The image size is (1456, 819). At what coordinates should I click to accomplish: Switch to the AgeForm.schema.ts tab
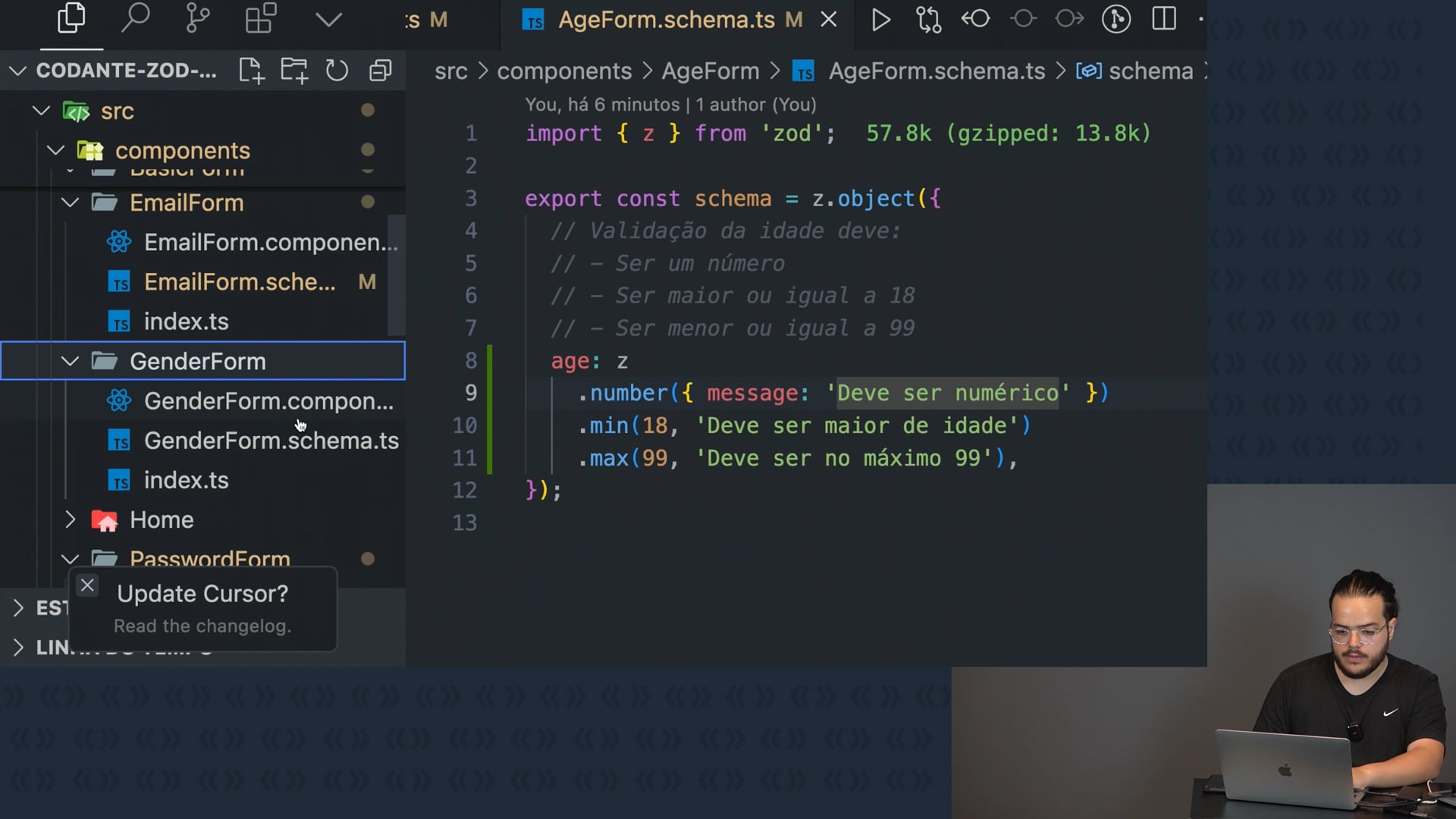666,20
